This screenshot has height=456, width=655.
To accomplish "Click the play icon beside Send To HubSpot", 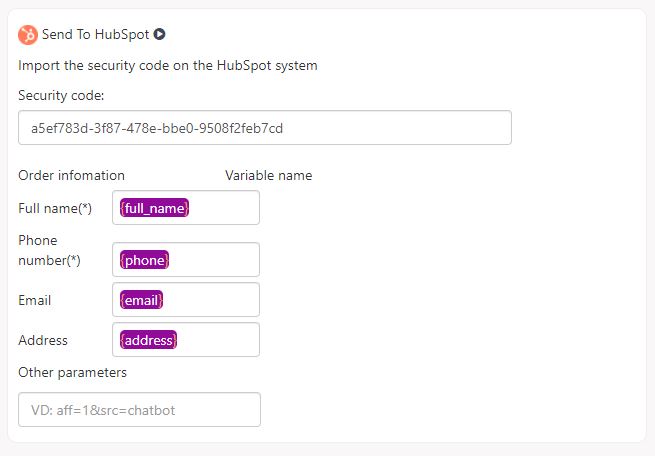I will click(x=159, y=34).
